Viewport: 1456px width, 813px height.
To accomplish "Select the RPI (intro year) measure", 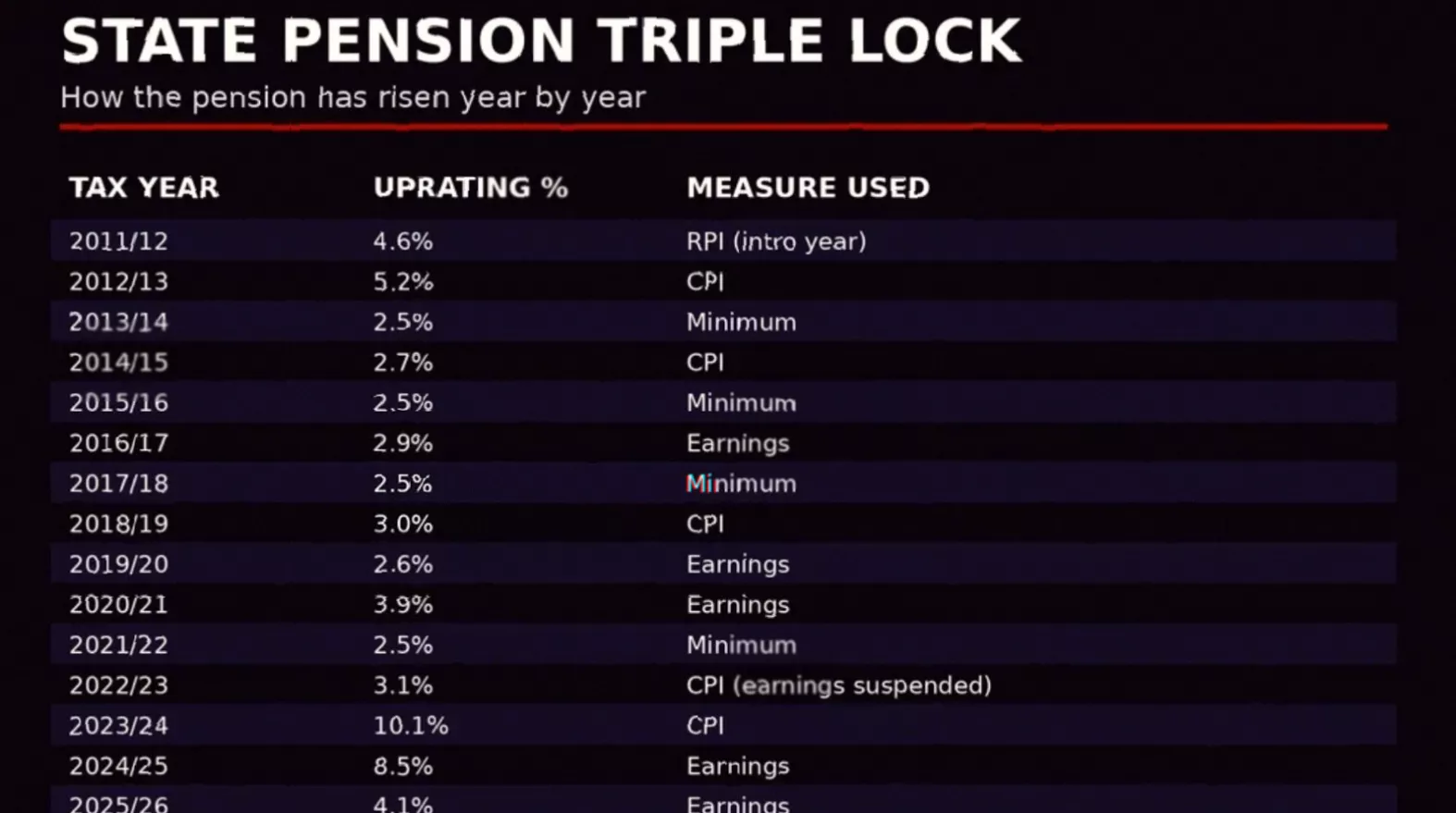I will point(776,241).
